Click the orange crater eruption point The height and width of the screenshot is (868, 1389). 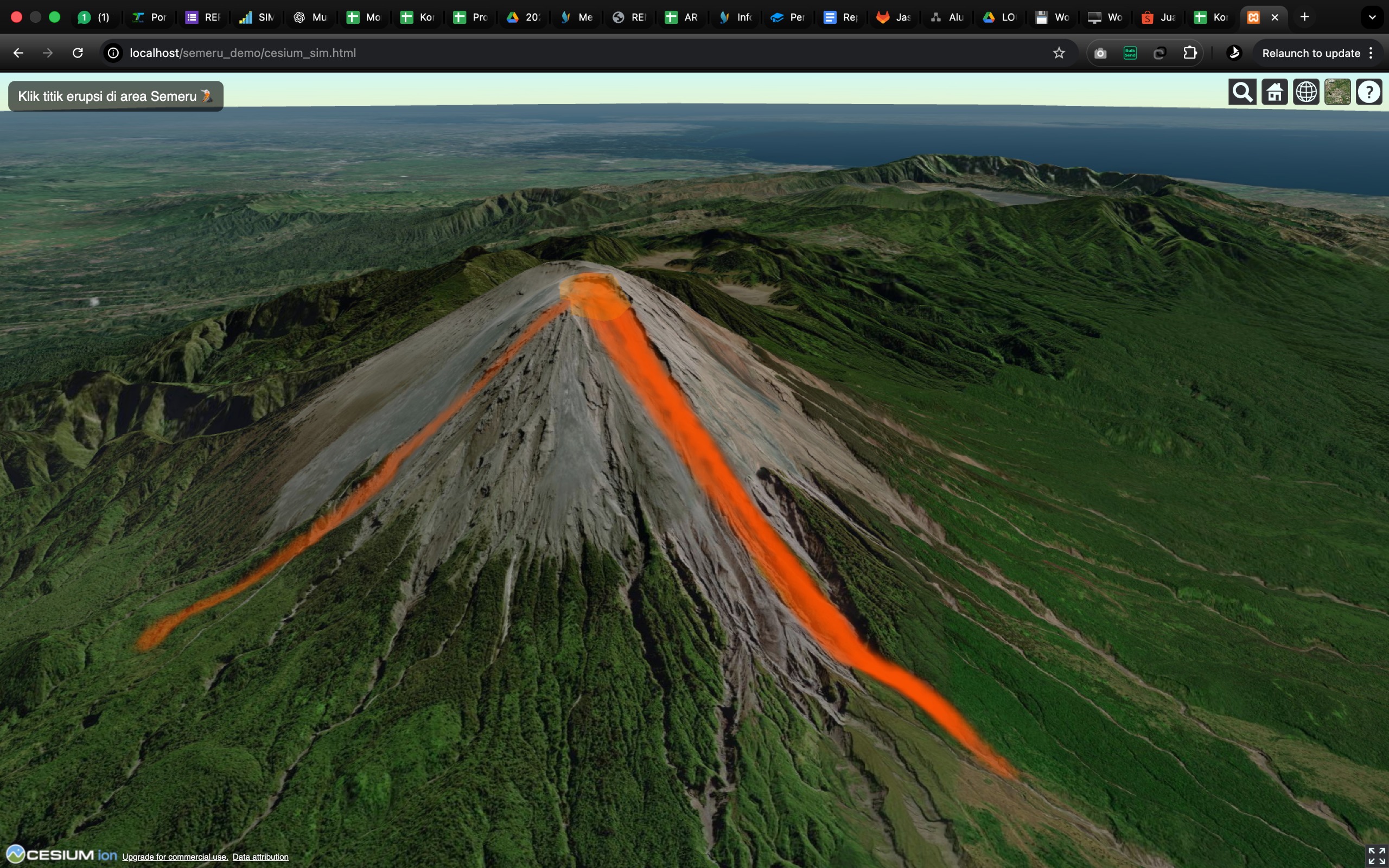tap(594, 296)
